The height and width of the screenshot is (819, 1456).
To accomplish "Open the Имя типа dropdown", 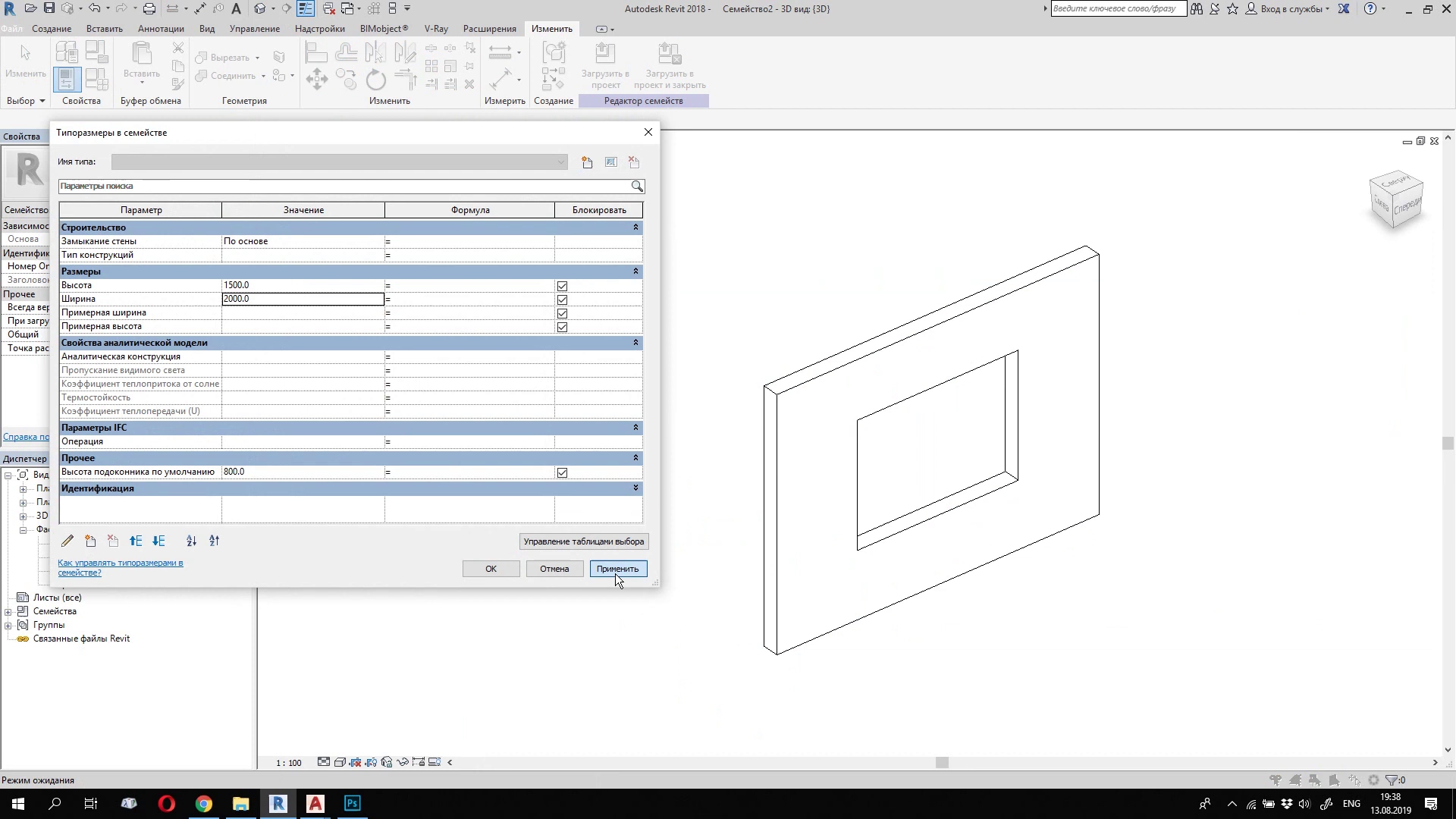I will tap(560, 162).
